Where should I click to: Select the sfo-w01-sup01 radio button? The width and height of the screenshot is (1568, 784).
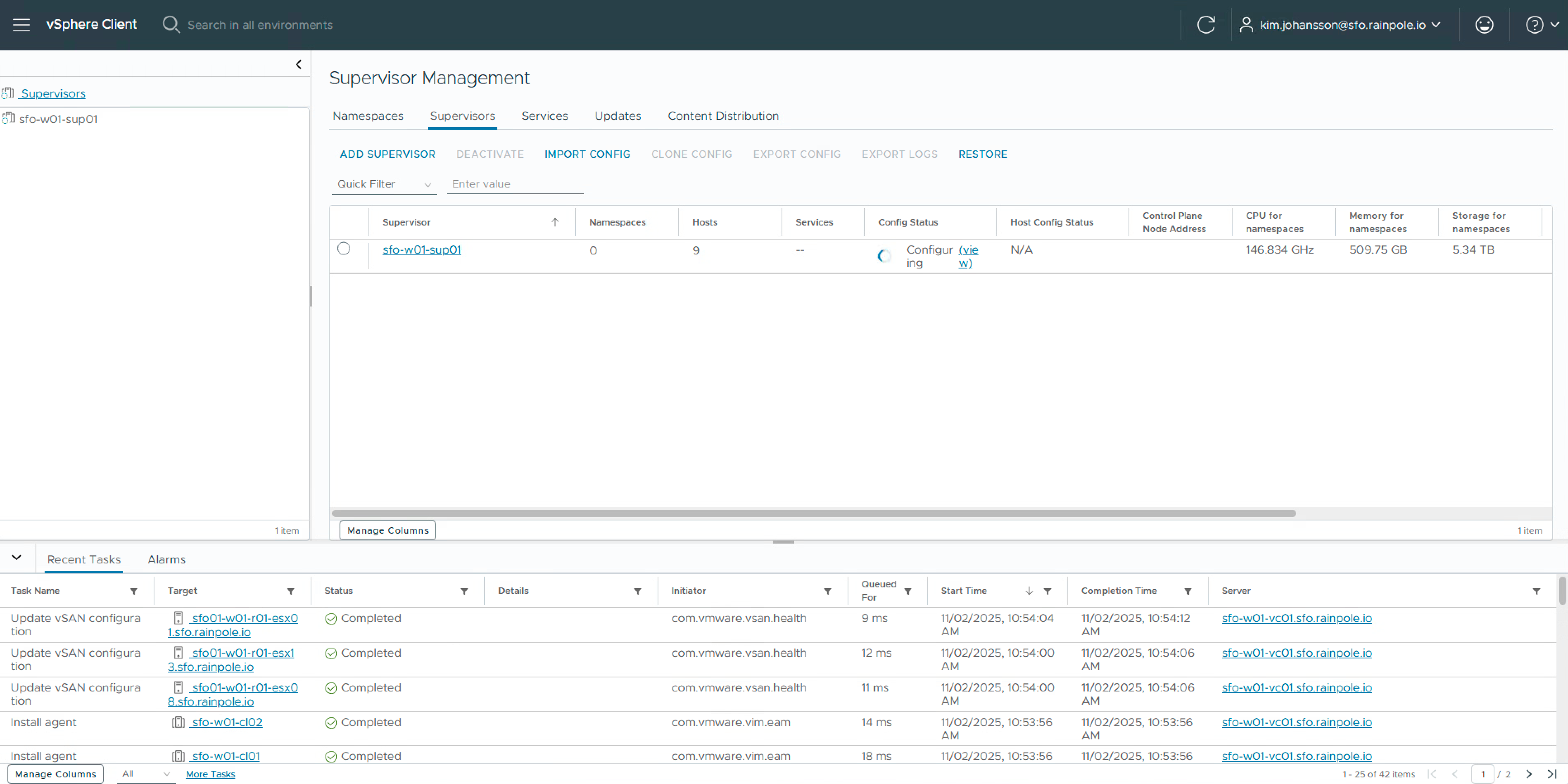click(344, 248)
